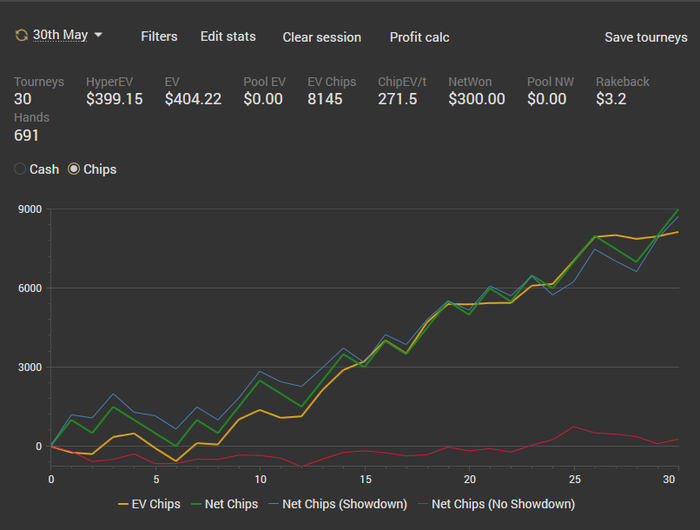Click the refresh icon beside the date
This screenshot has width=700, height=530.
21,35
